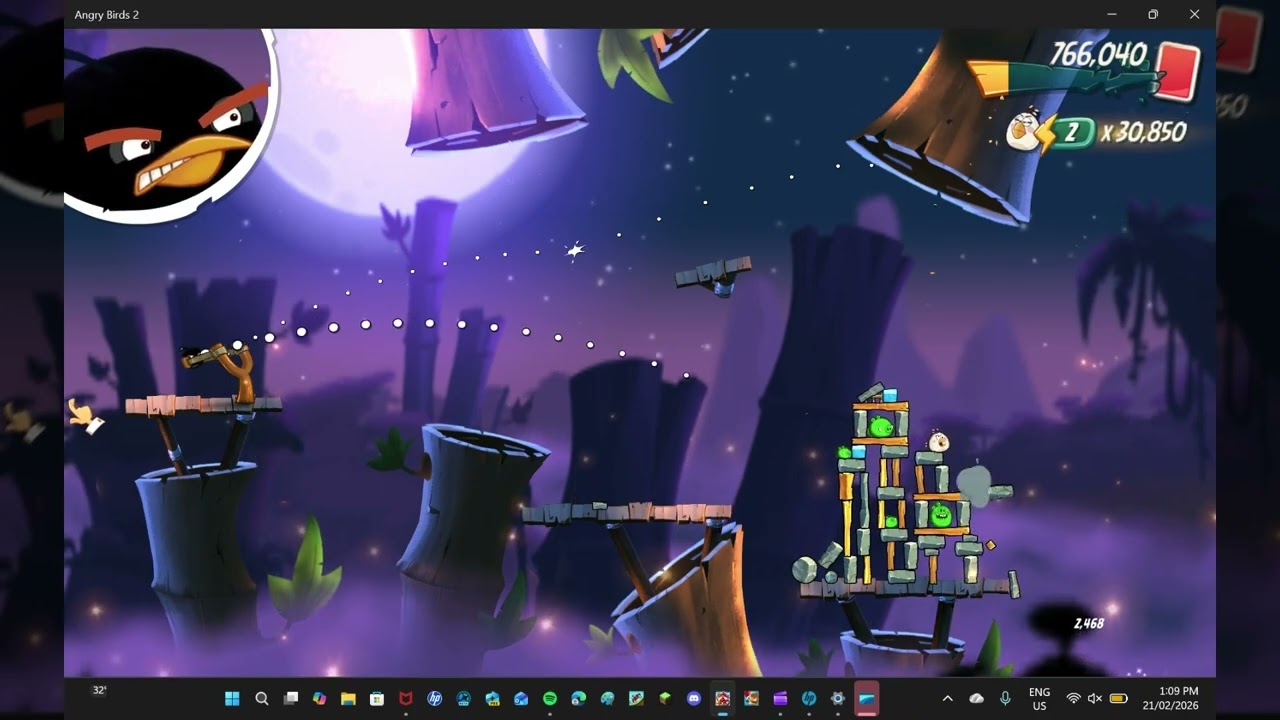Click the microphone tray icon

1005,698
